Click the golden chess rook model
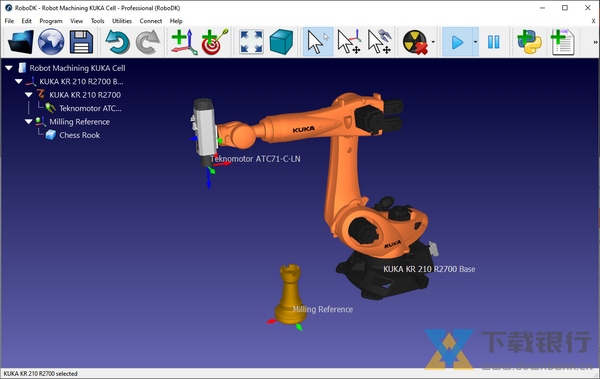This screenshot has width=600, height=379. pyautogui.click(x=290, y=294)
